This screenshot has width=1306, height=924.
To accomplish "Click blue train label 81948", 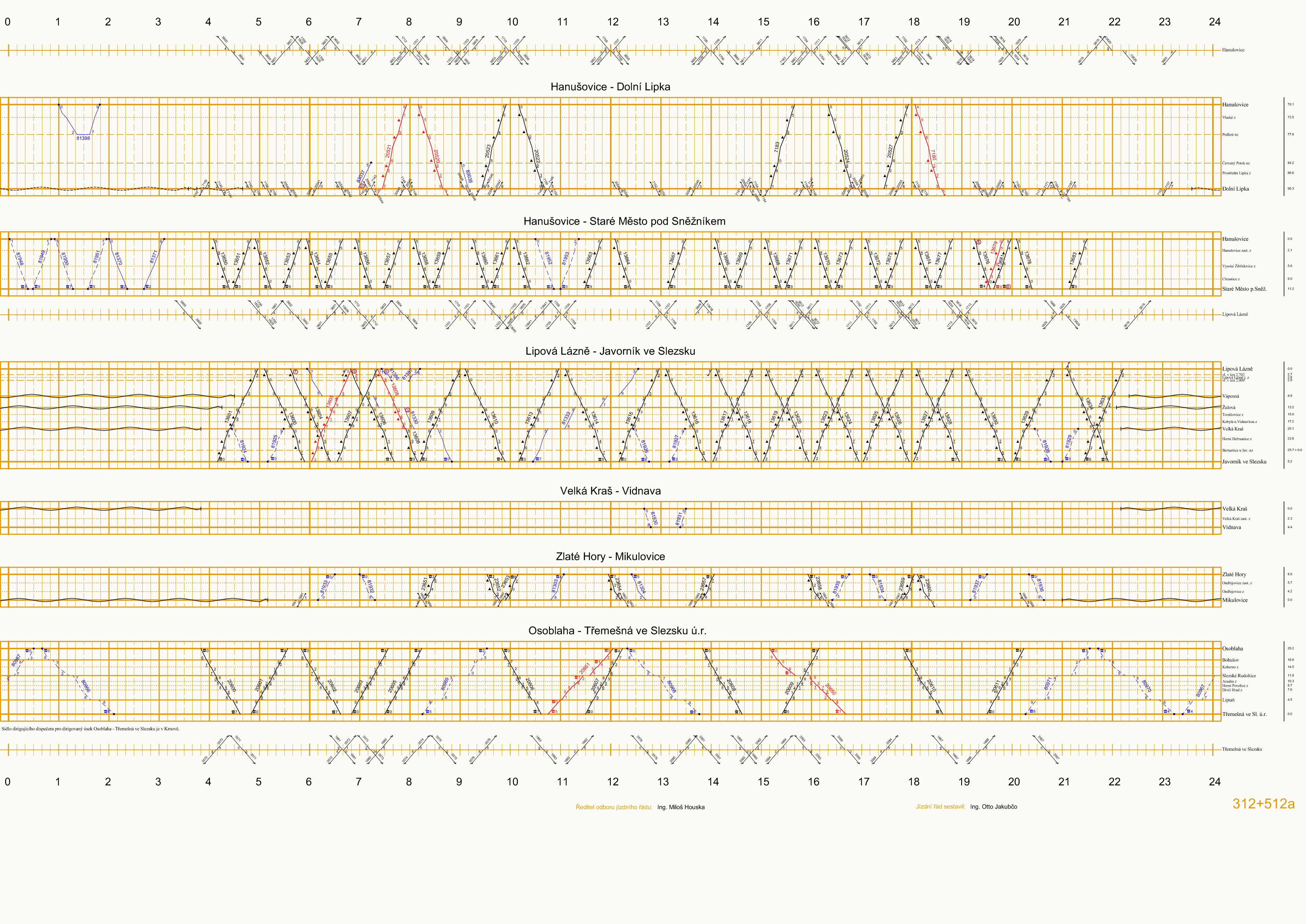I will point(19,260).
